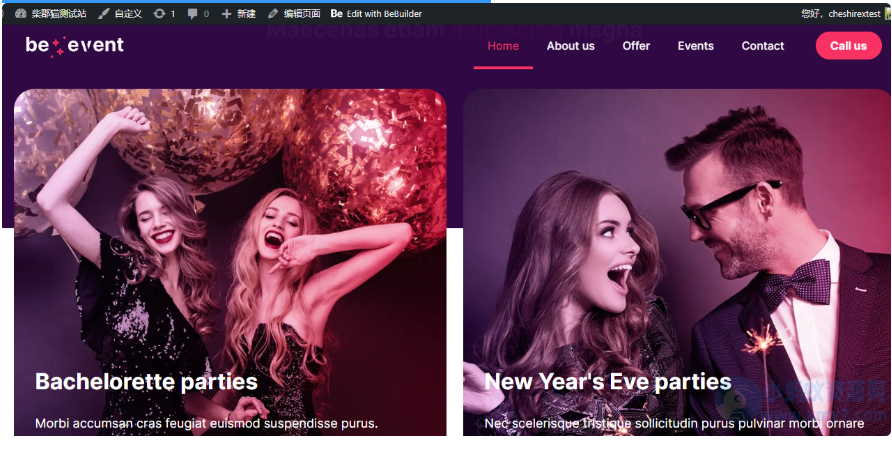Click the pencil Edit Page (编辑页面) icon
Viewport: 892px width, 453px height.
(273, 14)
